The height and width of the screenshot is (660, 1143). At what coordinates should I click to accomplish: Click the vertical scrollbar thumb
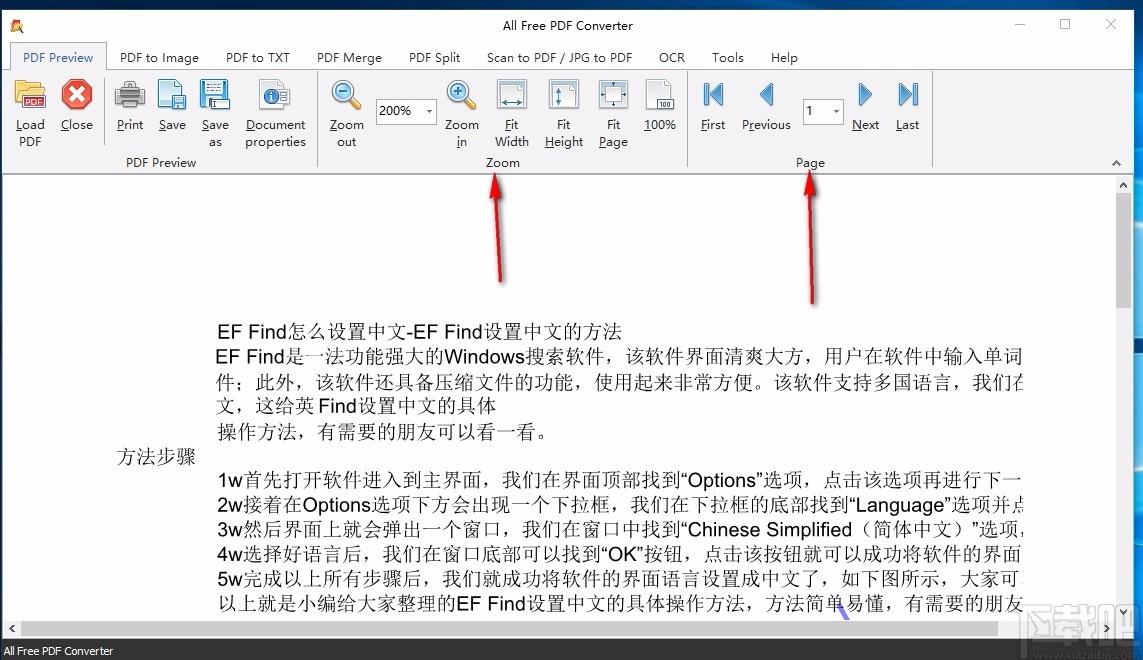pos(1123,251)
